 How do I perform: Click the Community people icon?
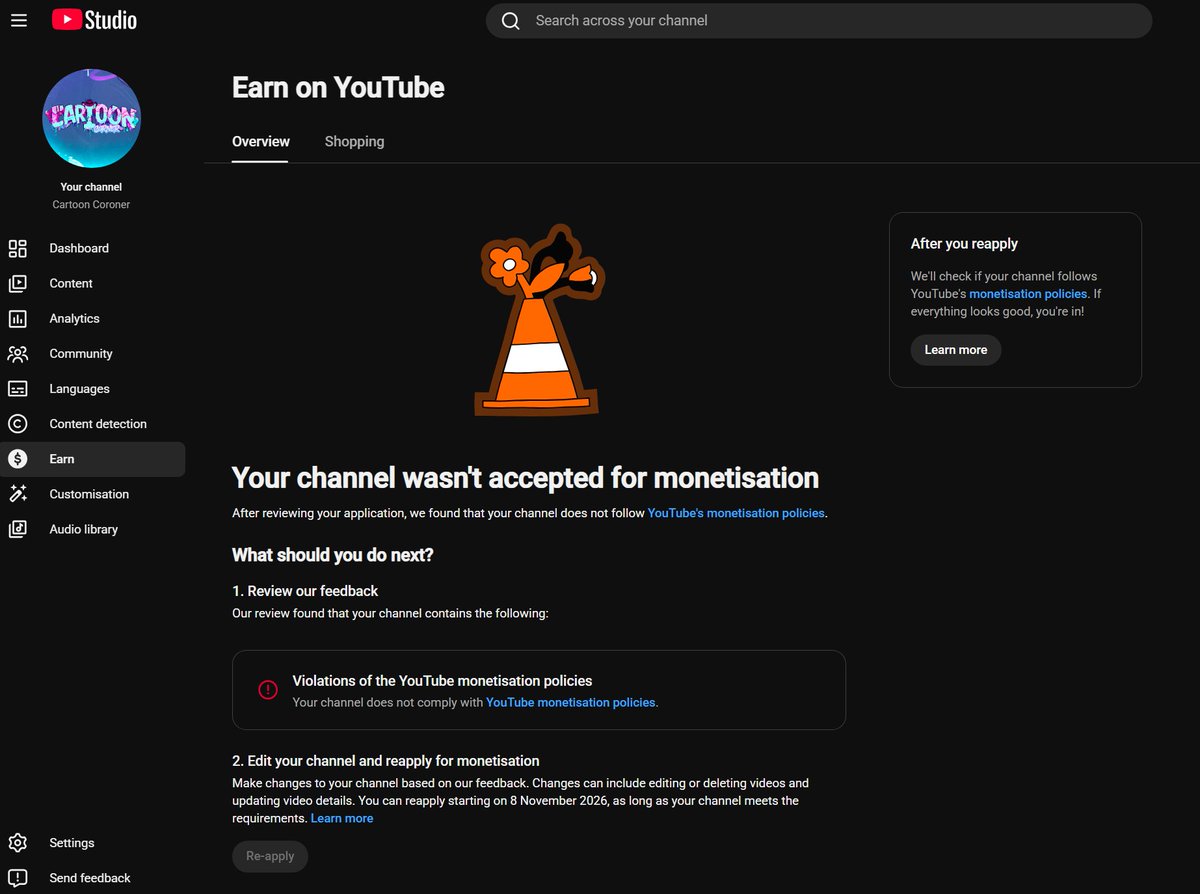pyautogui.click(x=18, y=354)
